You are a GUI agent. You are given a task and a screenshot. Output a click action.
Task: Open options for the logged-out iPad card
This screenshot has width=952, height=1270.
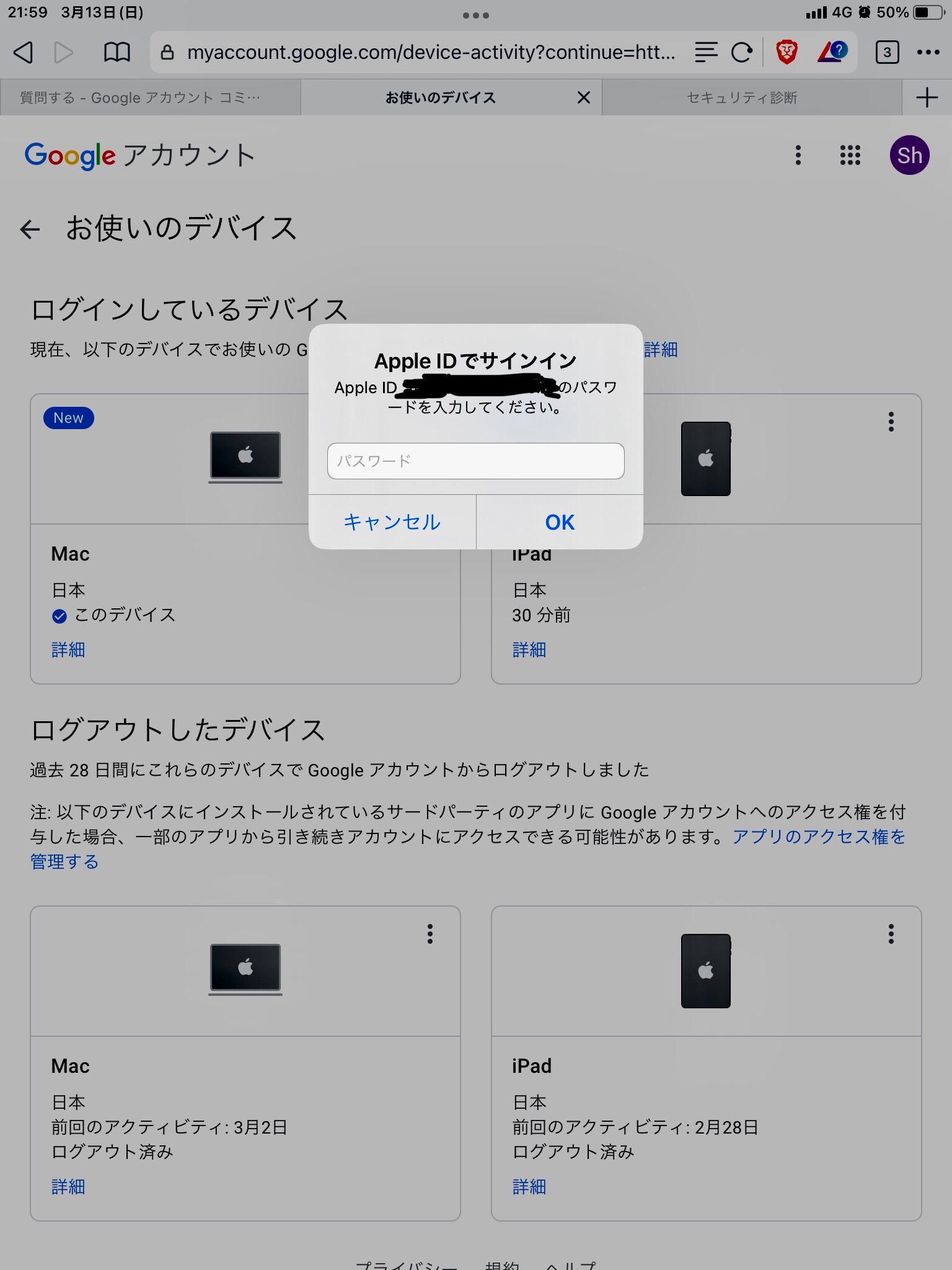click(x=891, y=934)
